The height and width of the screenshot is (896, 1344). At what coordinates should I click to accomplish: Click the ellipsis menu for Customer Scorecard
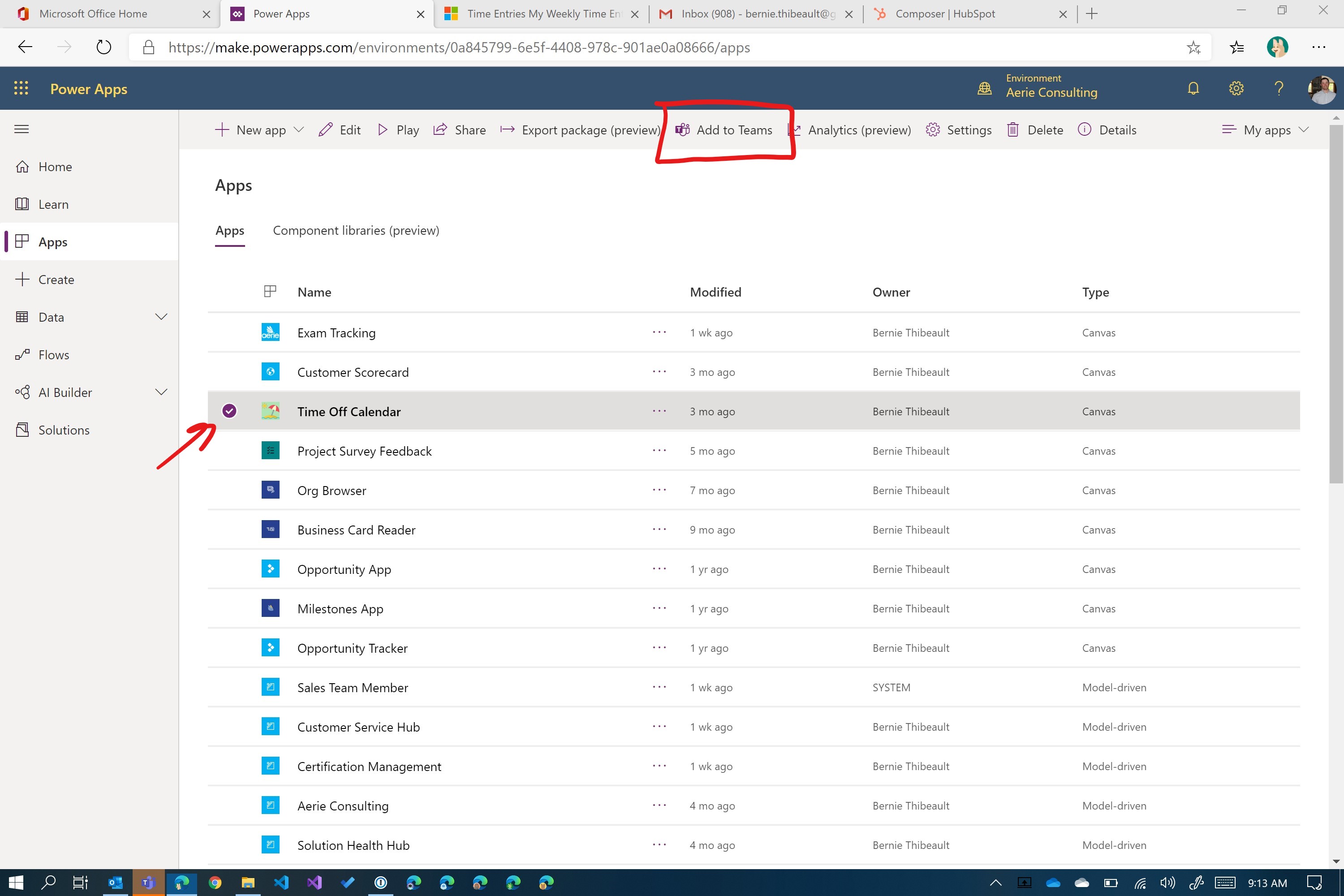point(660,371)
